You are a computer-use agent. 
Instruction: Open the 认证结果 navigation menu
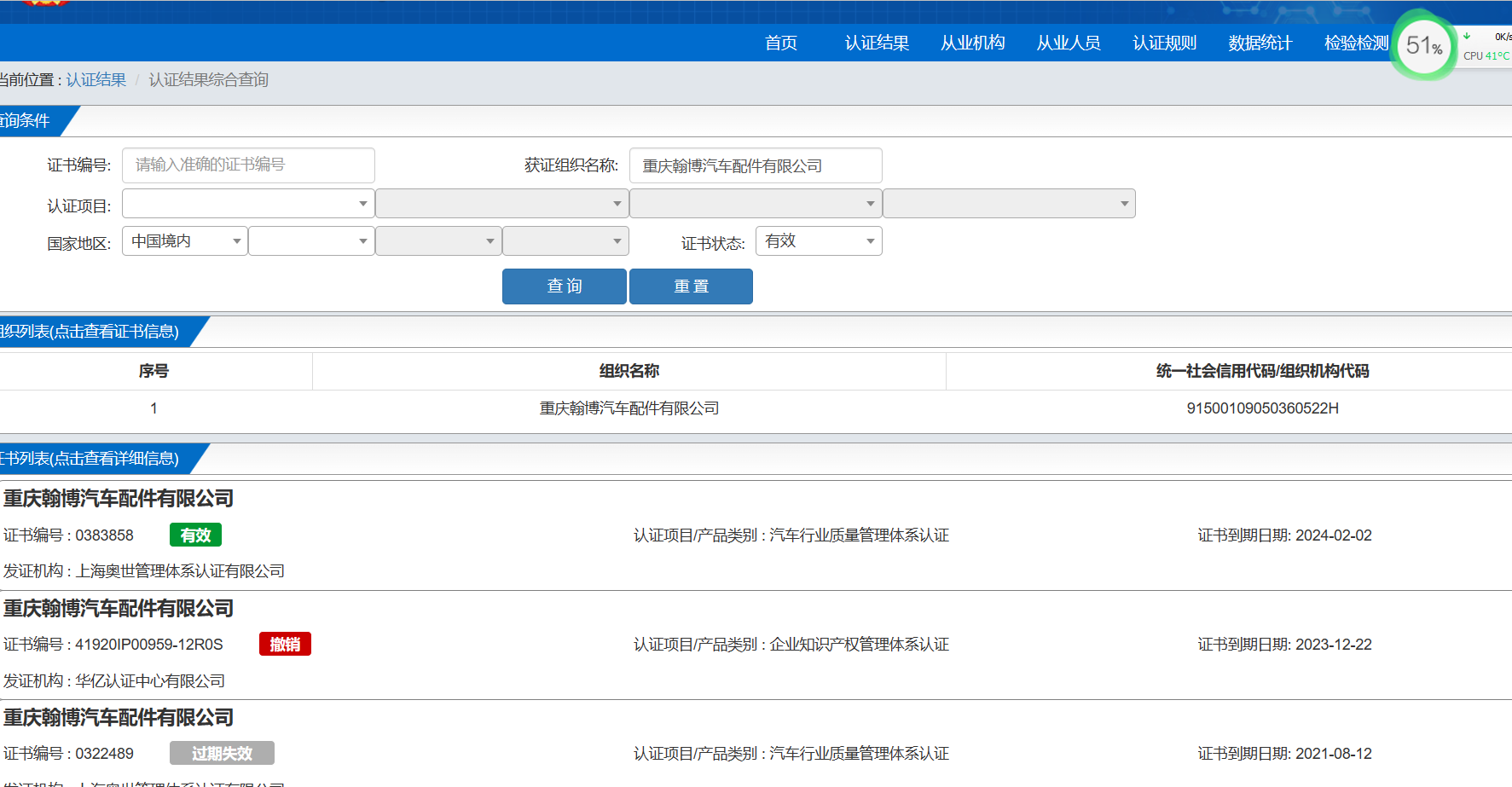point(877,43)
